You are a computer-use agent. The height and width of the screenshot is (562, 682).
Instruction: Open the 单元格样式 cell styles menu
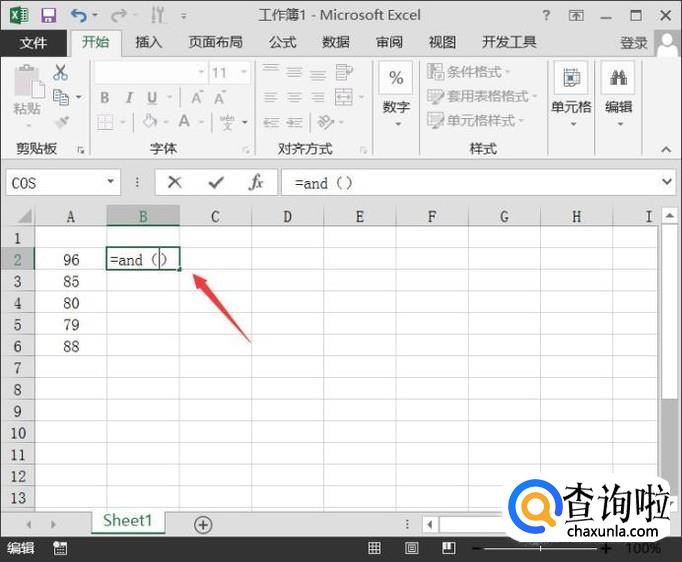click(x=475, y=120)
